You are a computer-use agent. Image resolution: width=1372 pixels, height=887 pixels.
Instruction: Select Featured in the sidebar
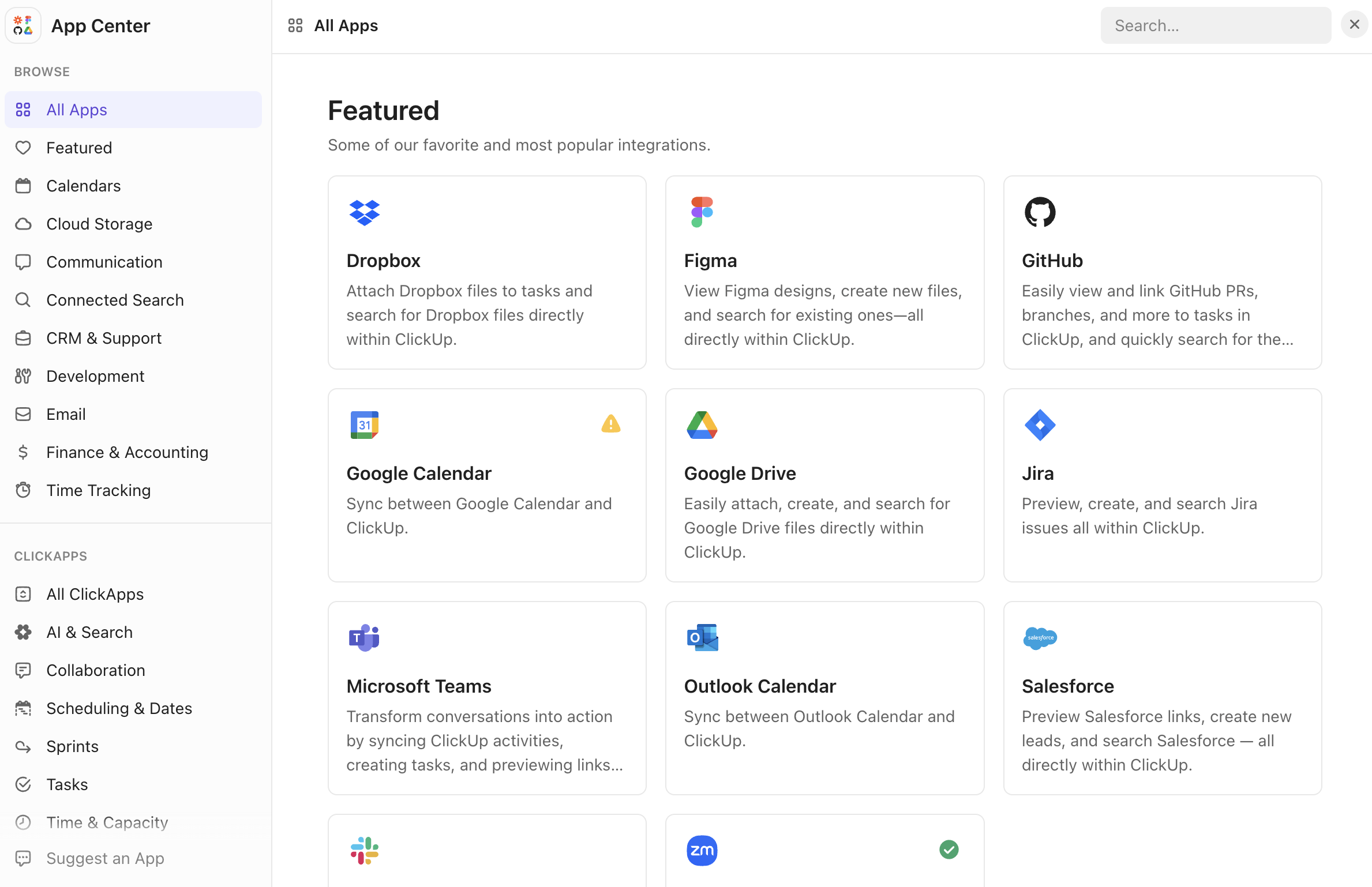click(79, 147)
